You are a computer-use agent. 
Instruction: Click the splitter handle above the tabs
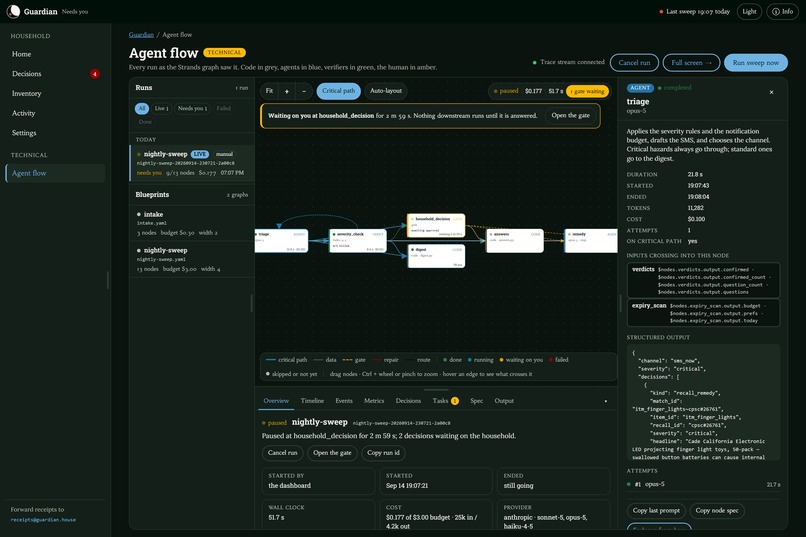click(436, 390)
